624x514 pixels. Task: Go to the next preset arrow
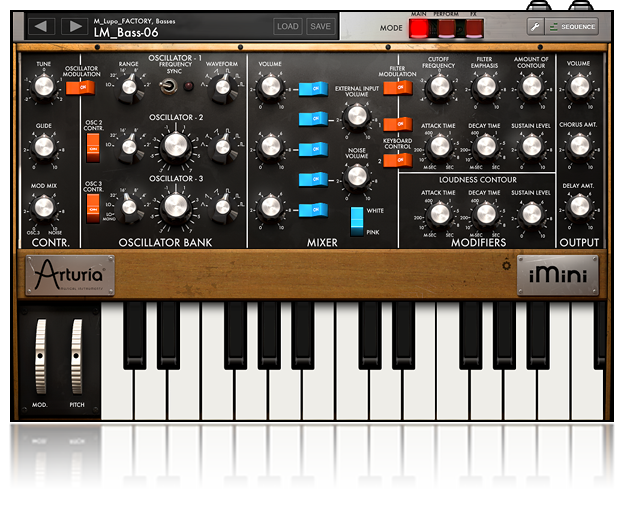pos(74,26)
